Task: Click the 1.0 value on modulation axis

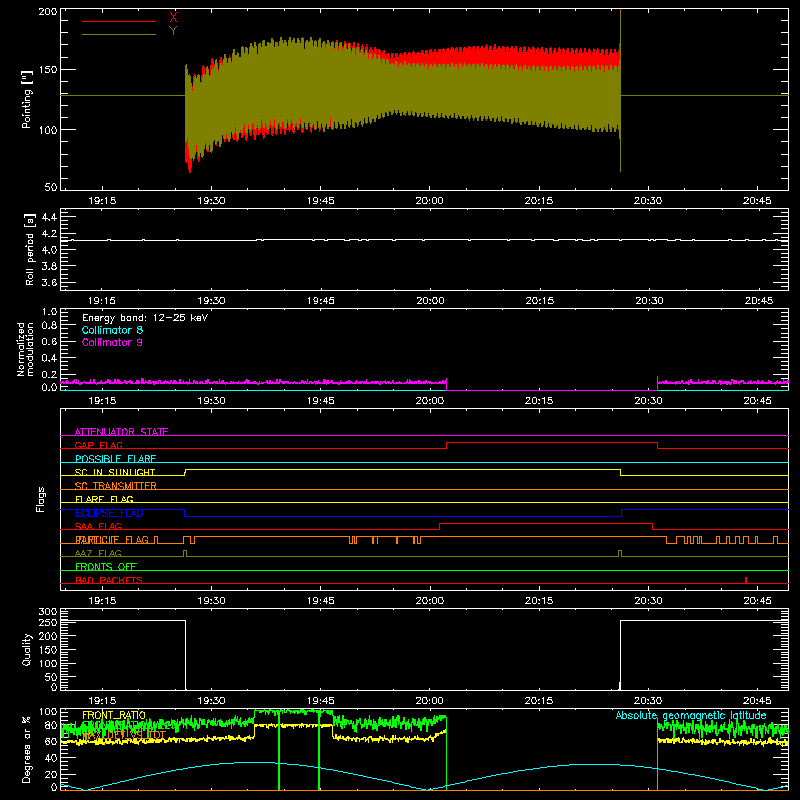Action: (x=49, y=312)
